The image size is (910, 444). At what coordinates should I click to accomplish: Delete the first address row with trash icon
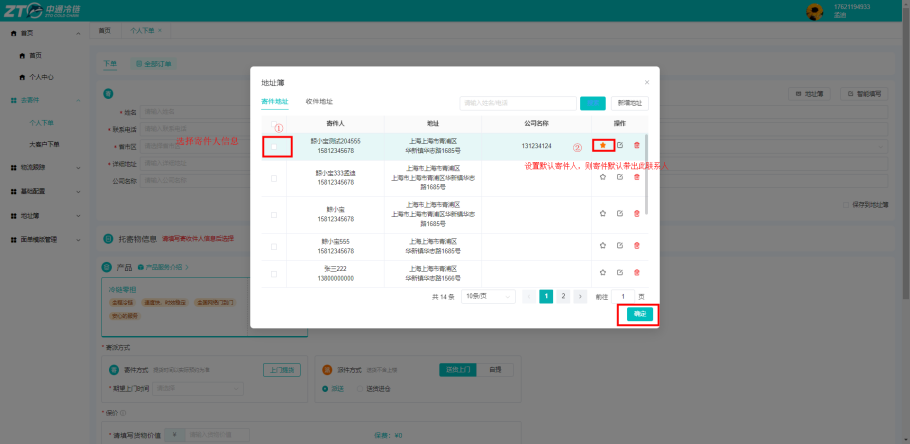tap(637, 145)
